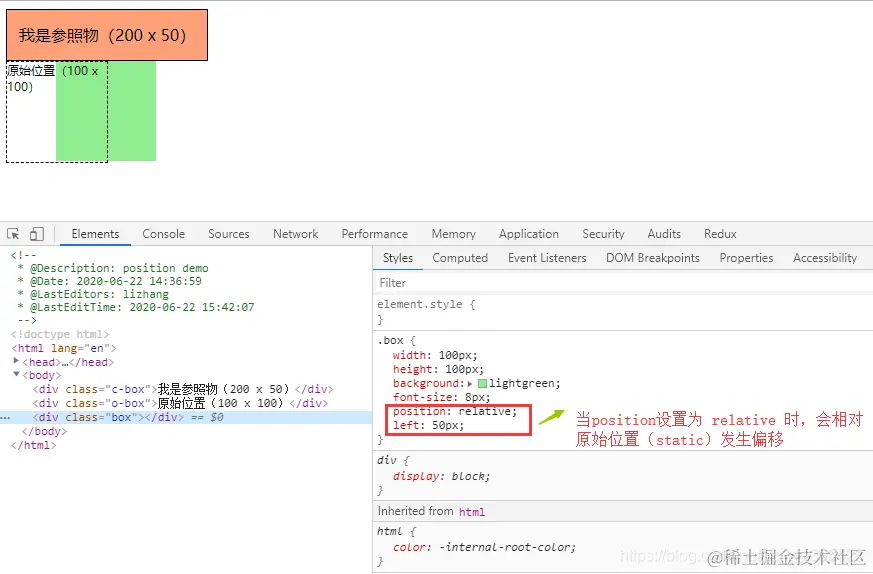Click the .box selector text
This screenshot has height=574, width=873.
pos(390,340)
